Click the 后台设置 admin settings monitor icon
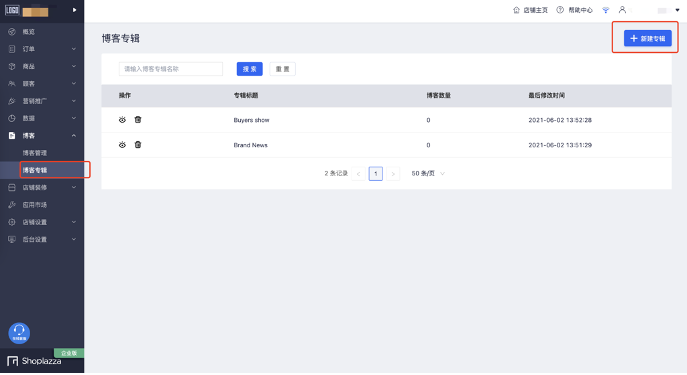The image size is (687, 375). click(x=12, y=239)
